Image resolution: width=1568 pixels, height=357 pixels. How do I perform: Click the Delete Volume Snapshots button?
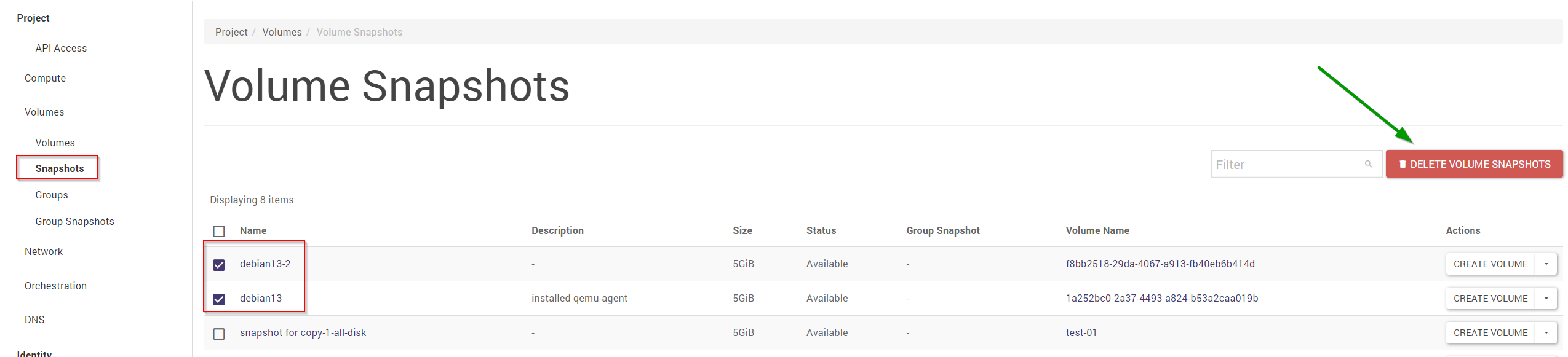click(1473, 164)
